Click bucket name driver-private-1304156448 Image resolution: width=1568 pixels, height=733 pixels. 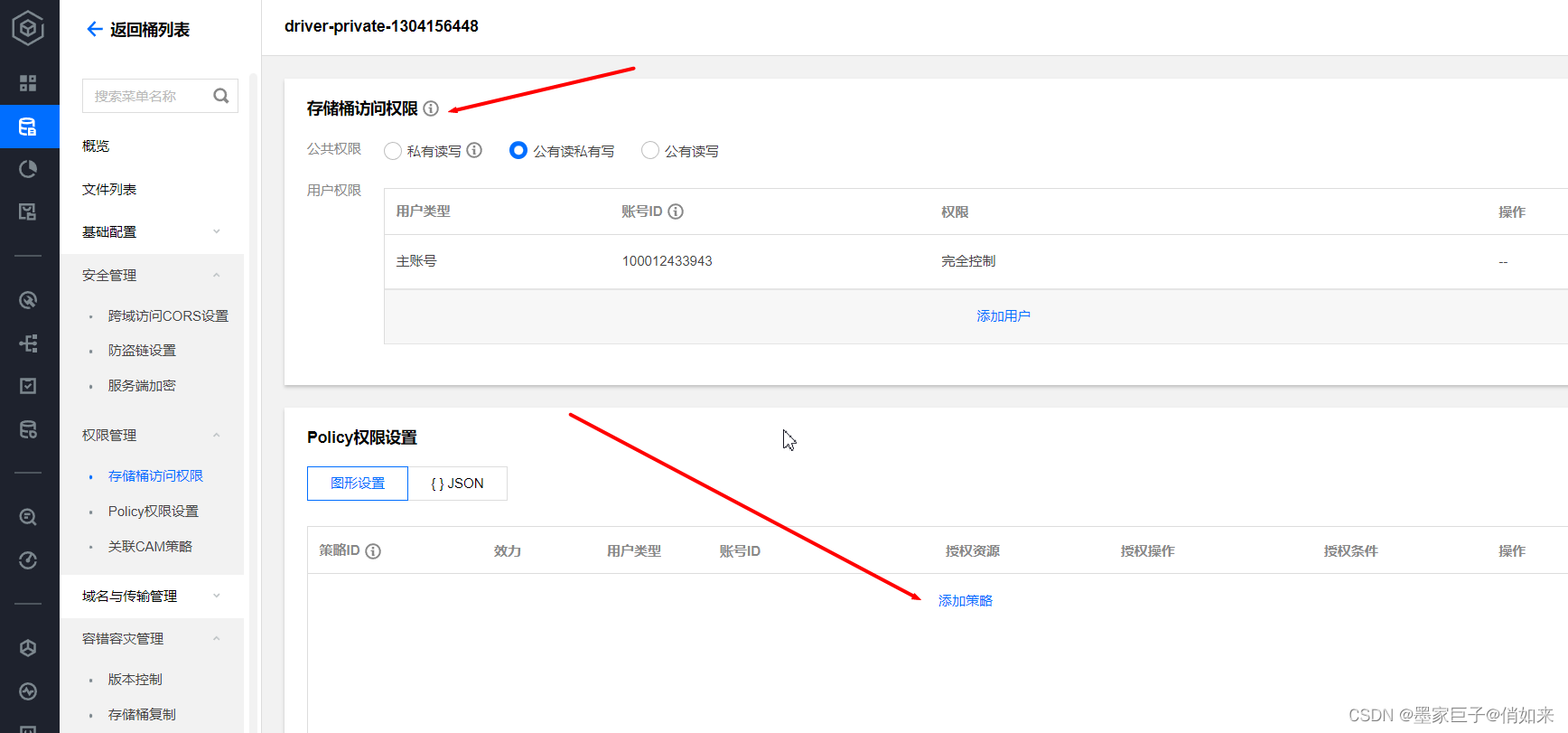(x=381, y=26)
